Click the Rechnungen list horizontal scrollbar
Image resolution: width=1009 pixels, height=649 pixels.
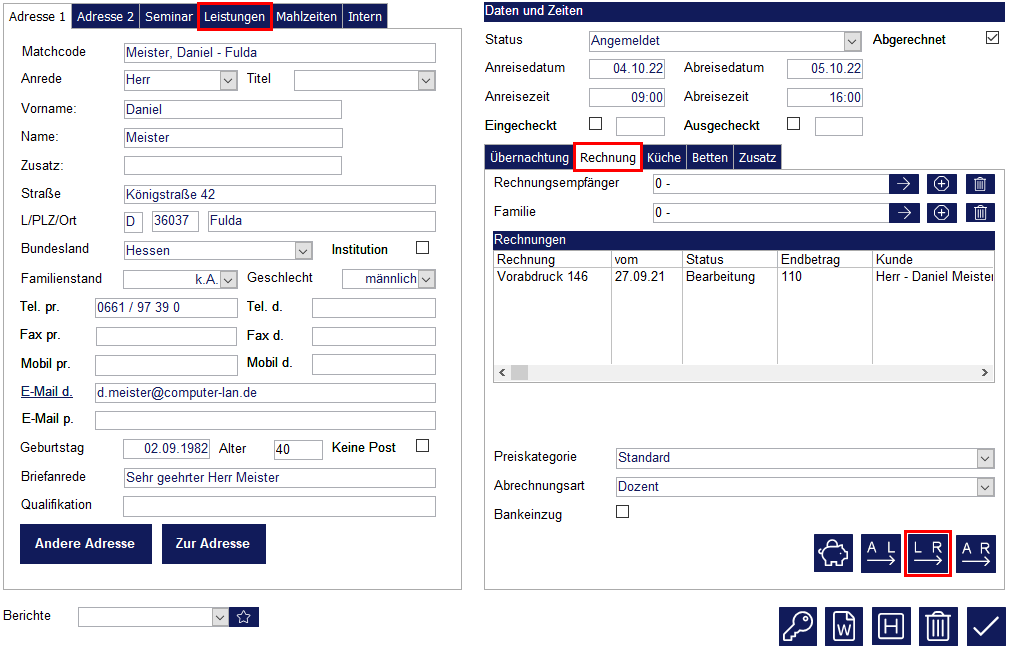(x=744, y=373)
